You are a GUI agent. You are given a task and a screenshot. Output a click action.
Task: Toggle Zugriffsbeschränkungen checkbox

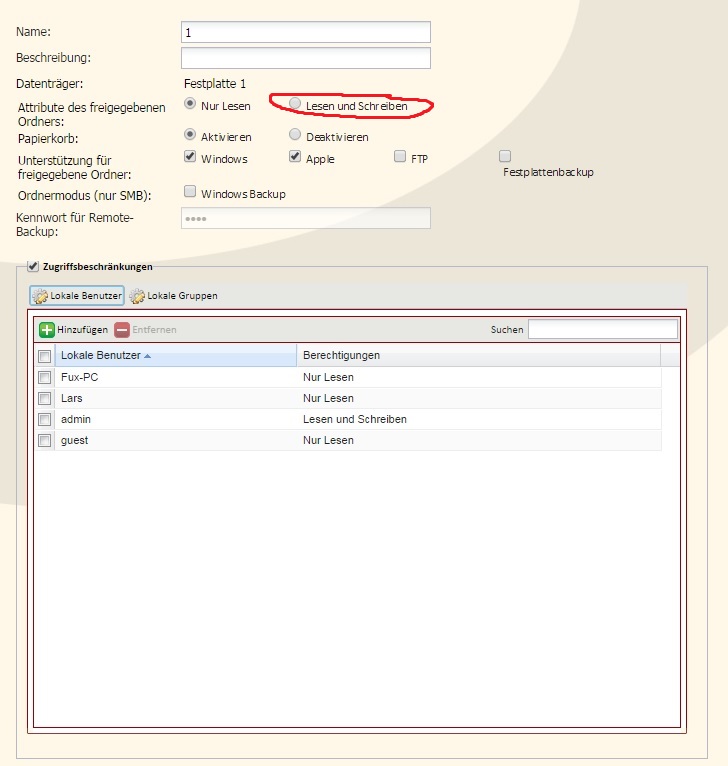coord(33,266)
